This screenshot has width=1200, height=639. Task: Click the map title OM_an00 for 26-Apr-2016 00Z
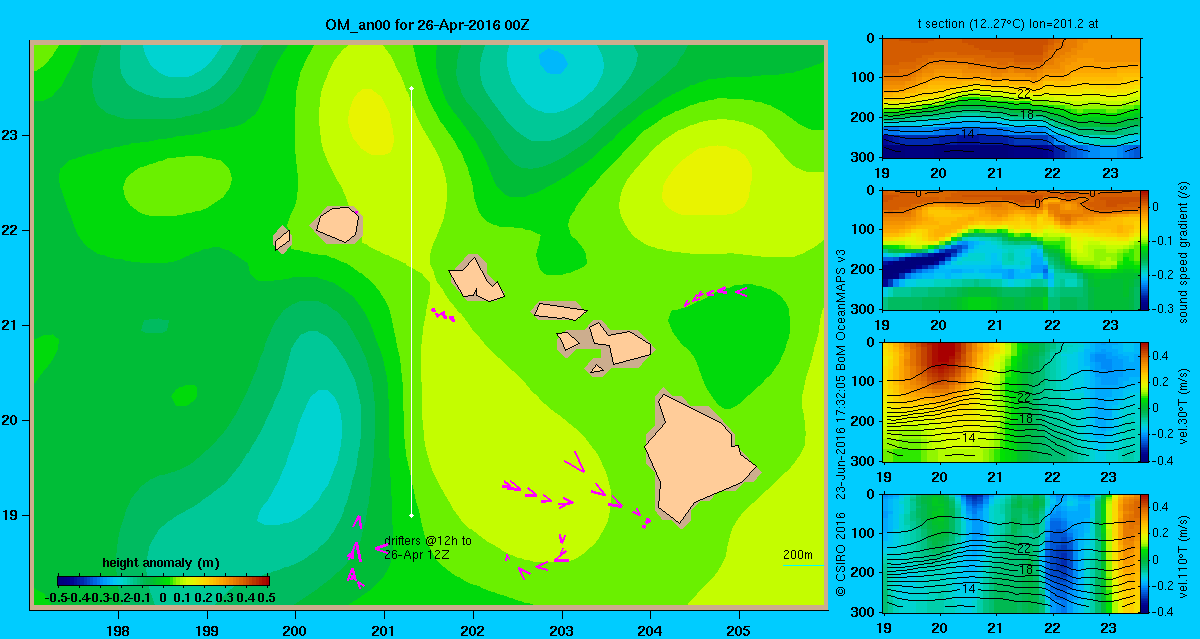pyautogui.click(x=427, y=23)
